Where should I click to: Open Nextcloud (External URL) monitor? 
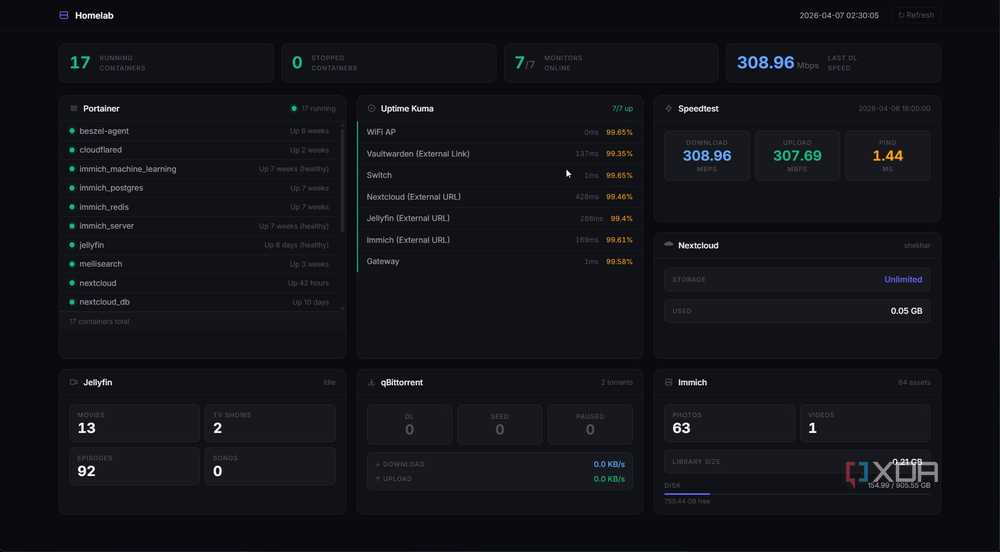click(499, 197)
